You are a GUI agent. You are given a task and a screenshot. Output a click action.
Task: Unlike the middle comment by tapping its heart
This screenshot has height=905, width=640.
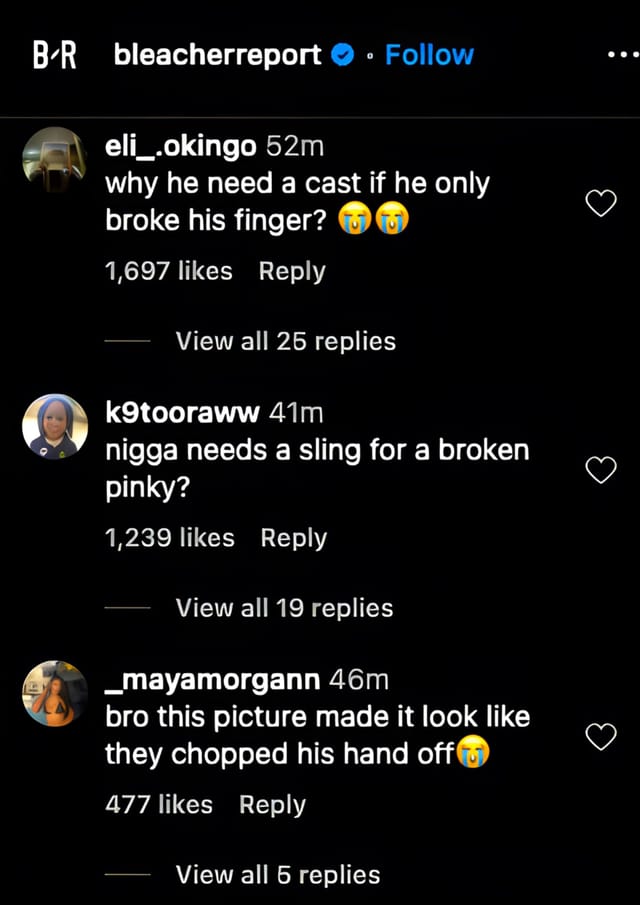tap(601, 469)
